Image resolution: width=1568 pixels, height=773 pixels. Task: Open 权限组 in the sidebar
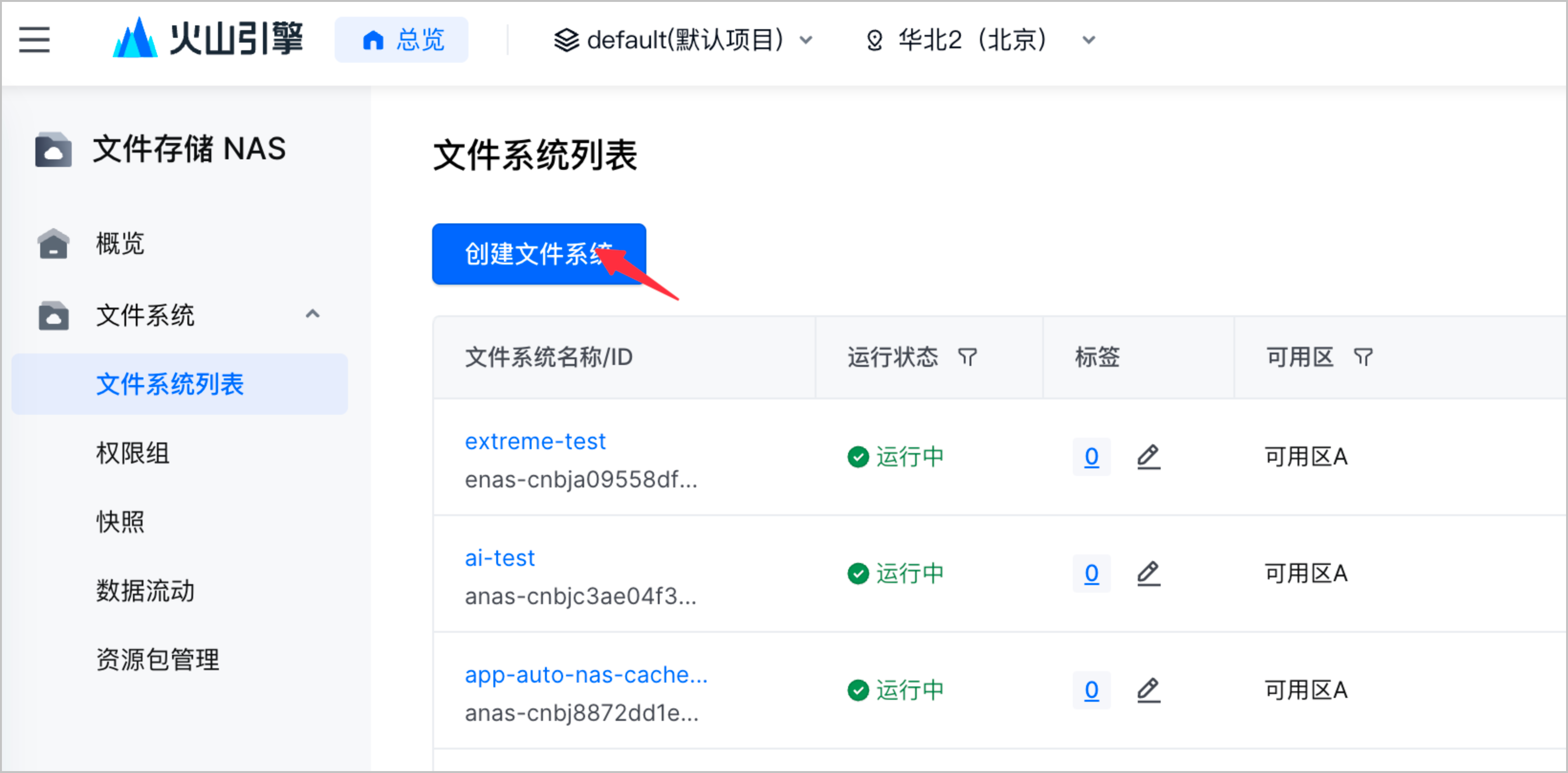point(133,453)
